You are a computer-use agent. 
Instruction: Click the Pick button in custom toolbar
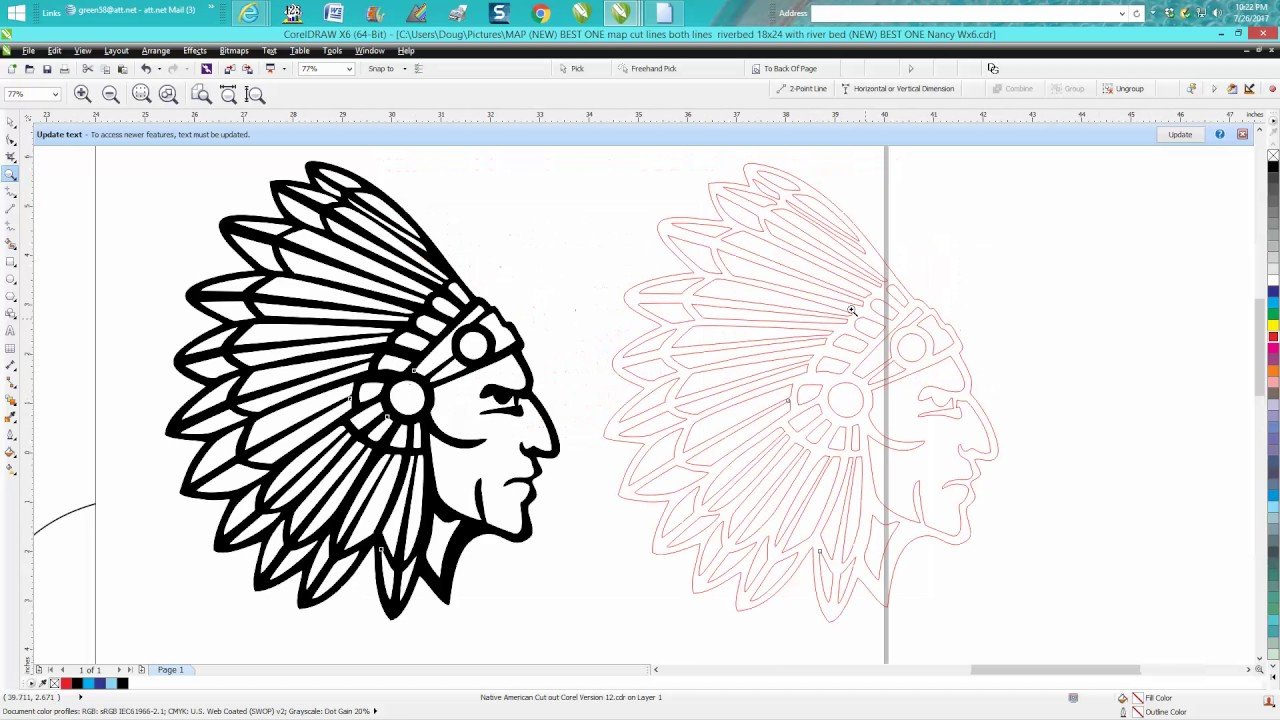(572, 69)
